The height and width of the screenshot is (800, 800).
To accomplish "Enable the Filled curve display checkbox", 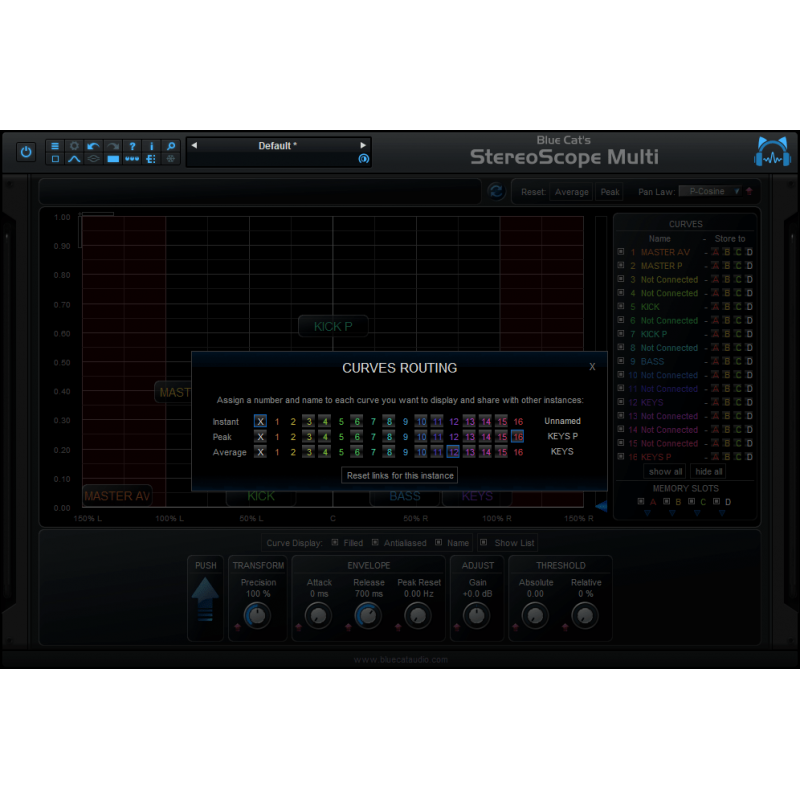I will tap(335, 542).
